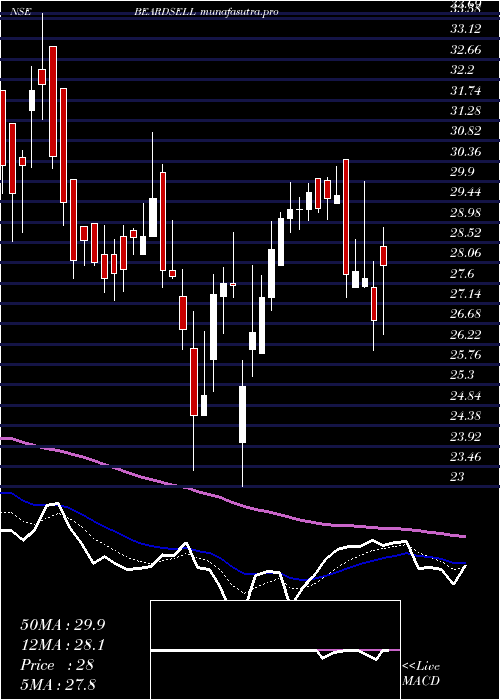Select the 30.82 price axis label
500x700 pixels.
click(466, 131)
